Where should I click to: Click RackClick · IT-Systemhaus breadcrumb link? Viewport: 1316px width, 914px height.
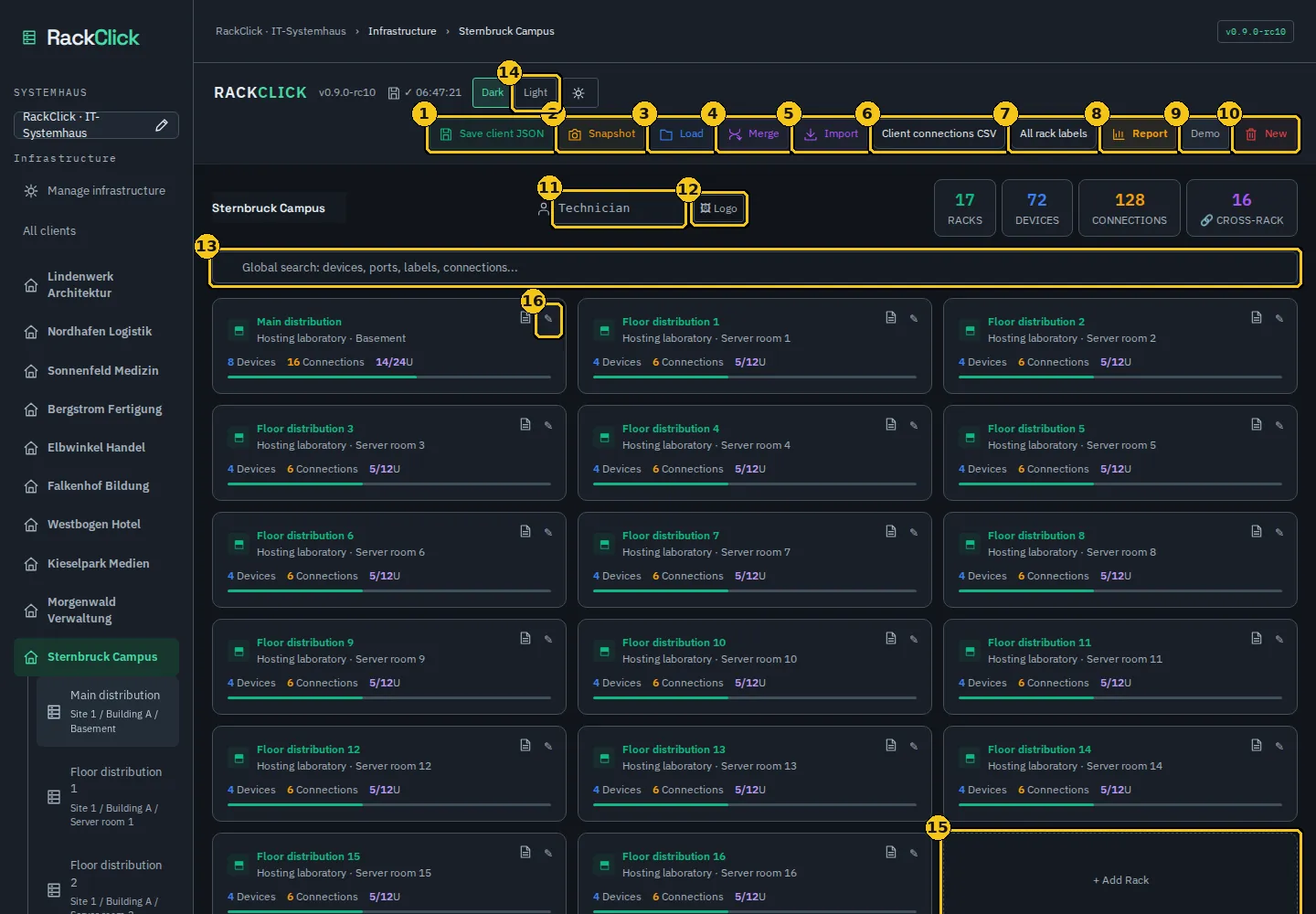click(281, 31)
